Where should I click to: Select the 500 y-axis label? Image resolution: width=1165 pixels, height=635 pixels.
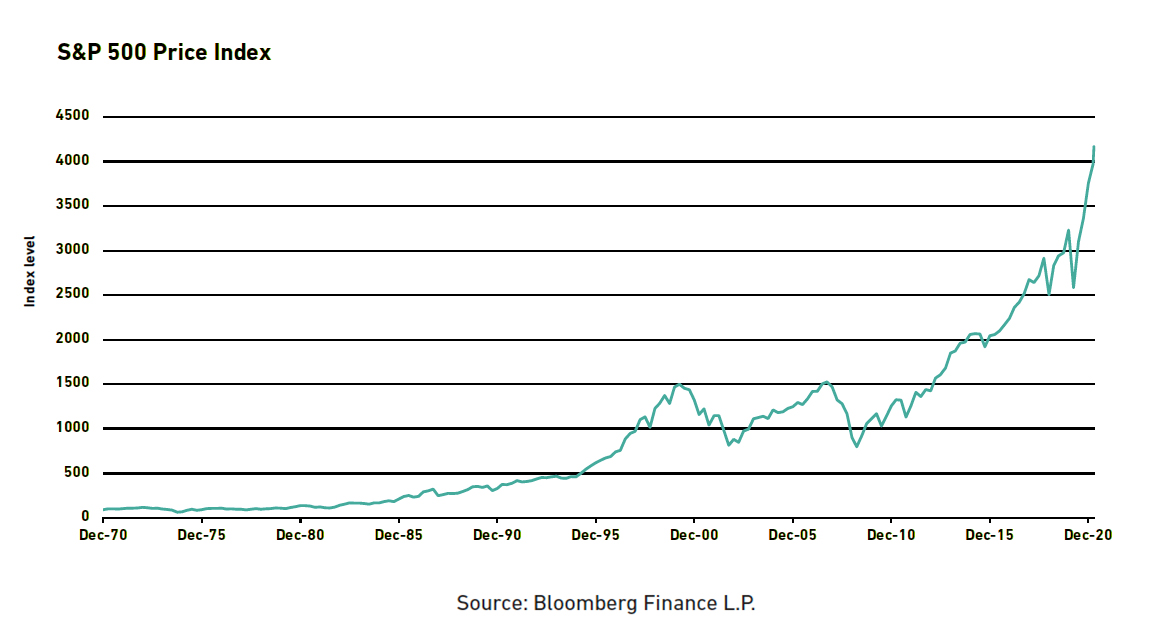[77, 472]
